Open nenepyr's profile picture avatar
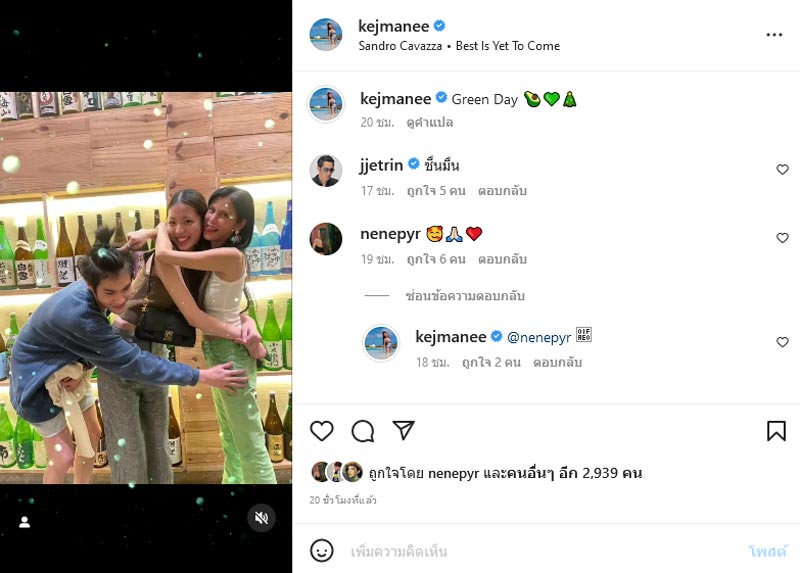 pyautogui.click(x=326, y=239)
